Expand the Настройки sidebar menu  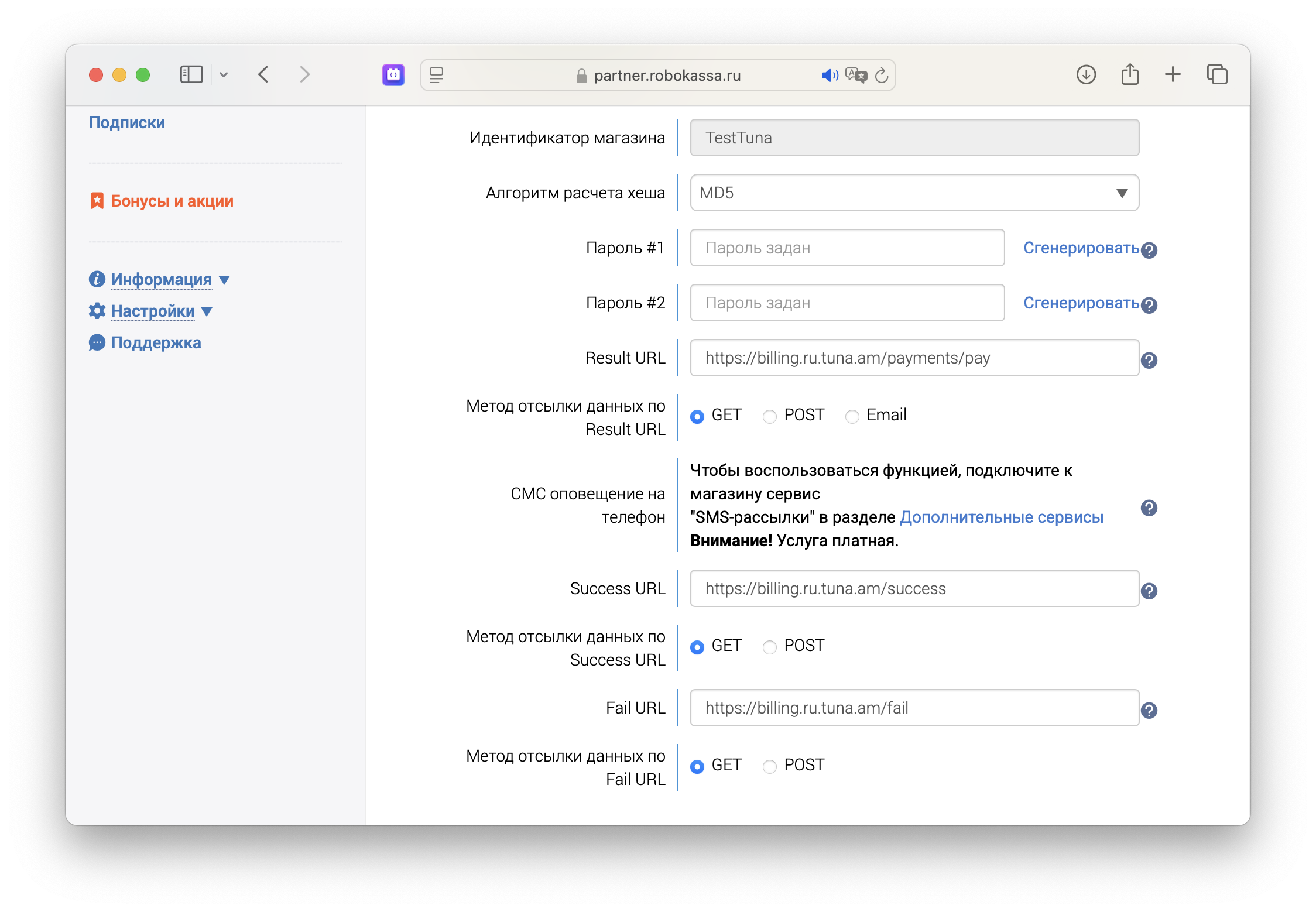tap(152, 311)
